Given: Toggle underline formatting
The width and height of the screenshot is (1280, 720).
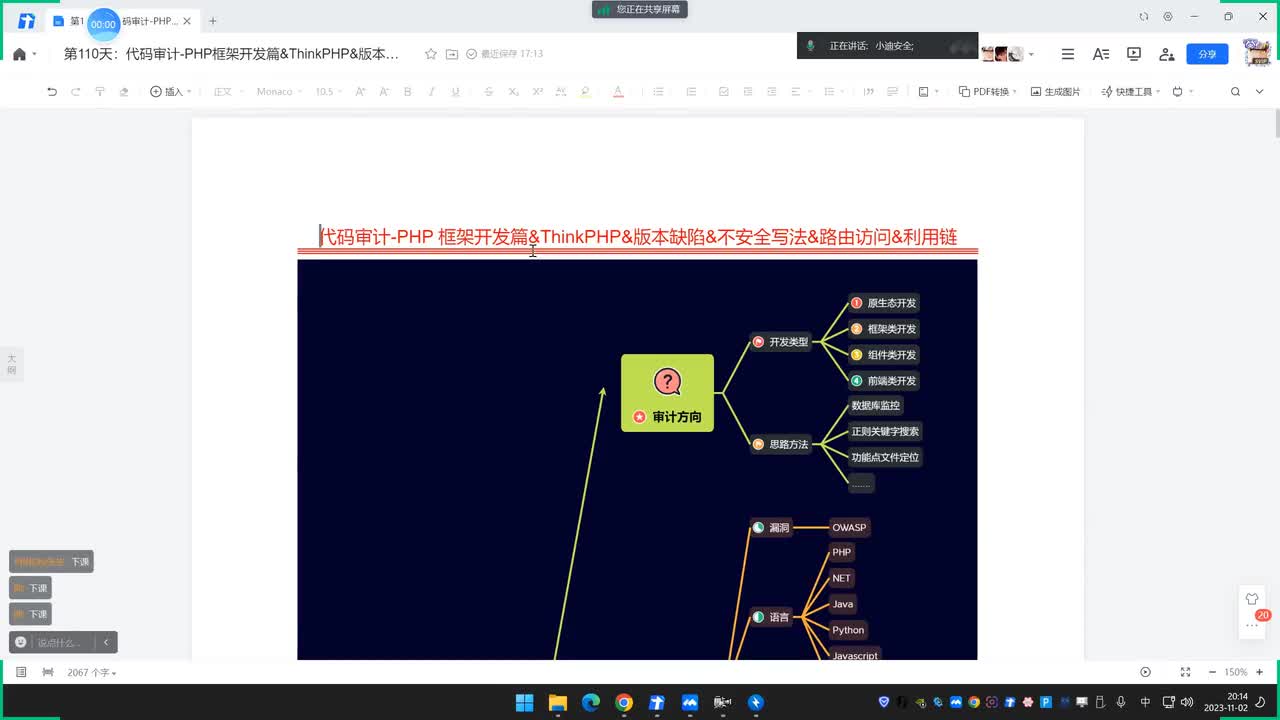Looking at the screenshot, I should tap(455, 91).
